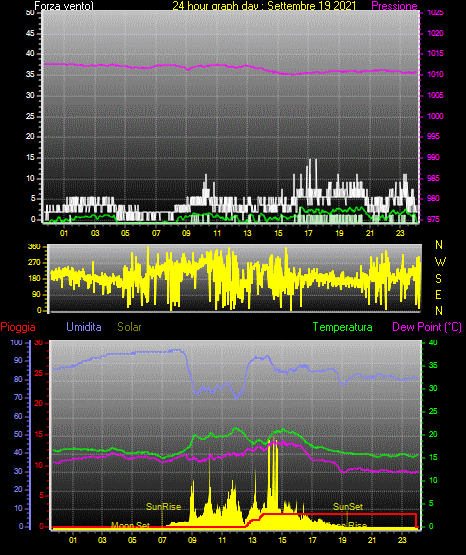
Task: Click the Temperatura legend label
Action: click(x=343, y=327)
